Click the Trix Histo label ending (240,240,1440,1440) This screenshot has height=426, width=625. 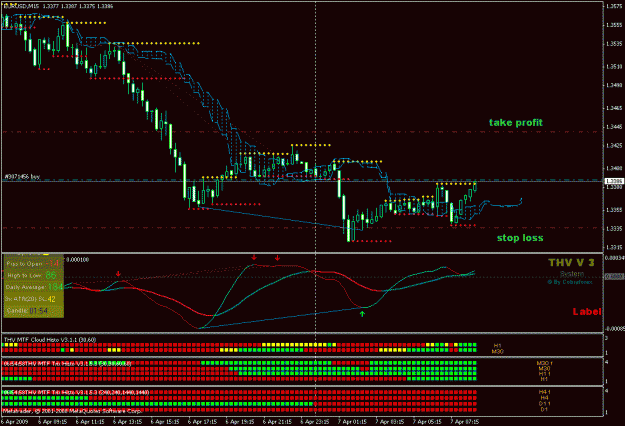tap(76, 392)
